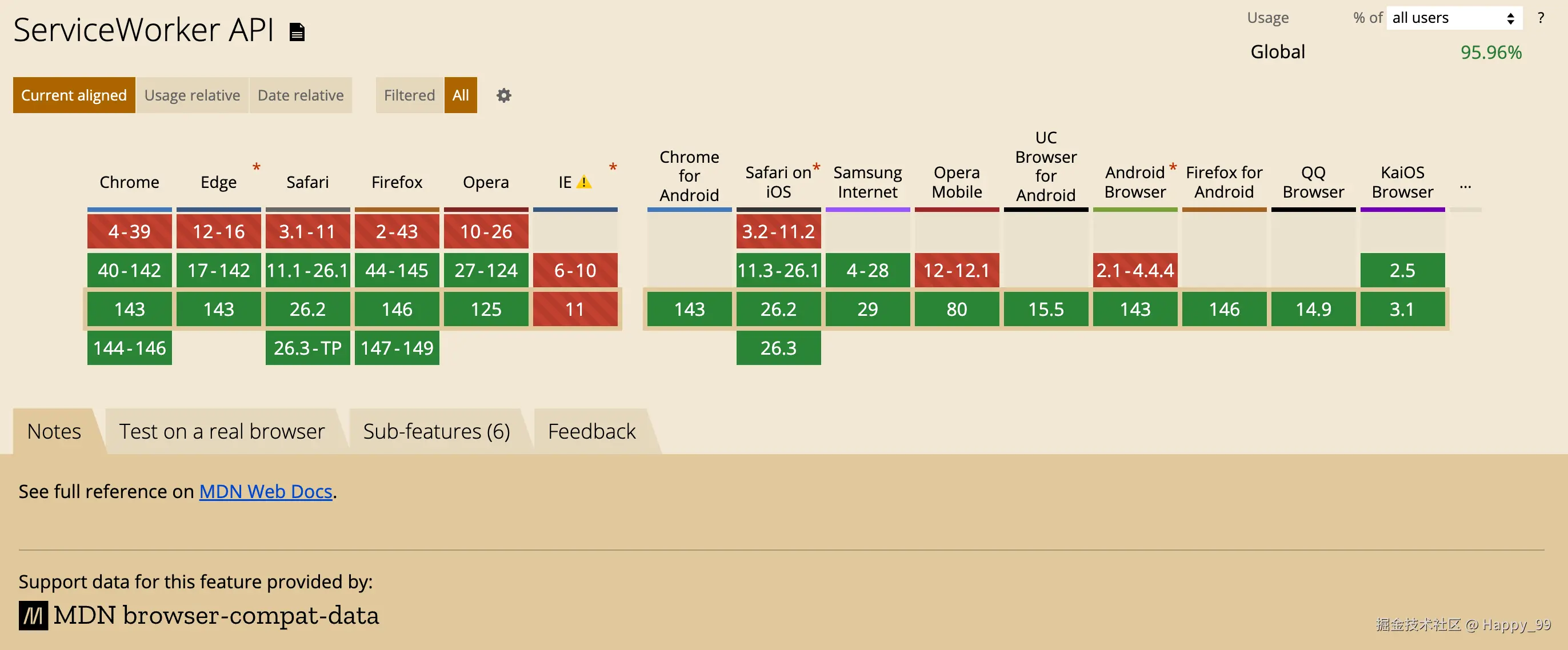Screen dimensions: 1568x650
Task: Select the Current aligned button
Action: click(x=74, y=95)
